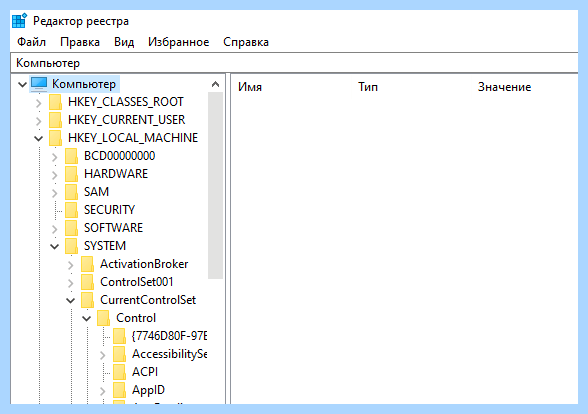588x414 pixels.
Task: Click the CurrentControlSet folder icon
Action: coord(87,300)
